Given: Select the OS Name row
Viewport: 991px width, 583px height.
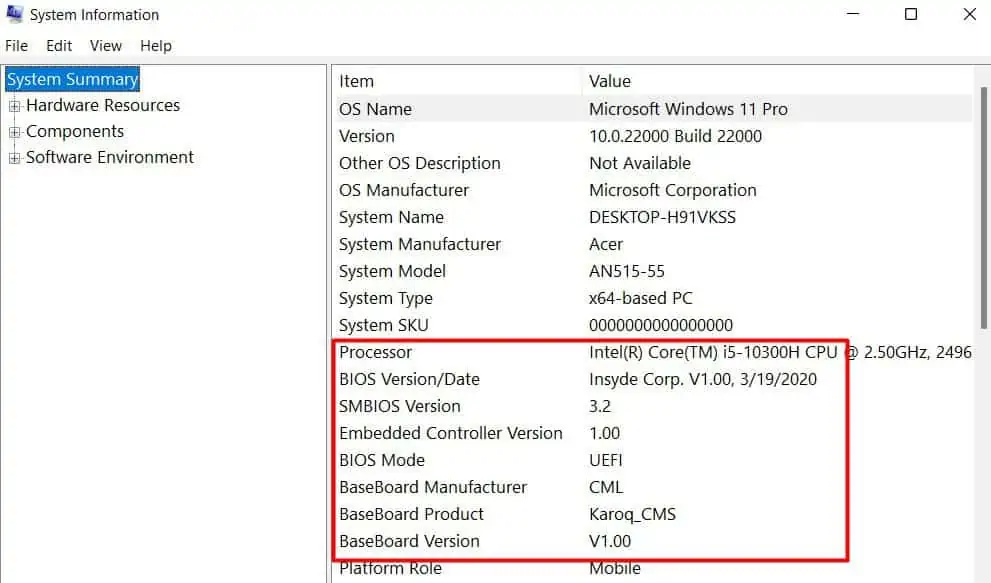Looking at the screenshot, I should (652, 109).
